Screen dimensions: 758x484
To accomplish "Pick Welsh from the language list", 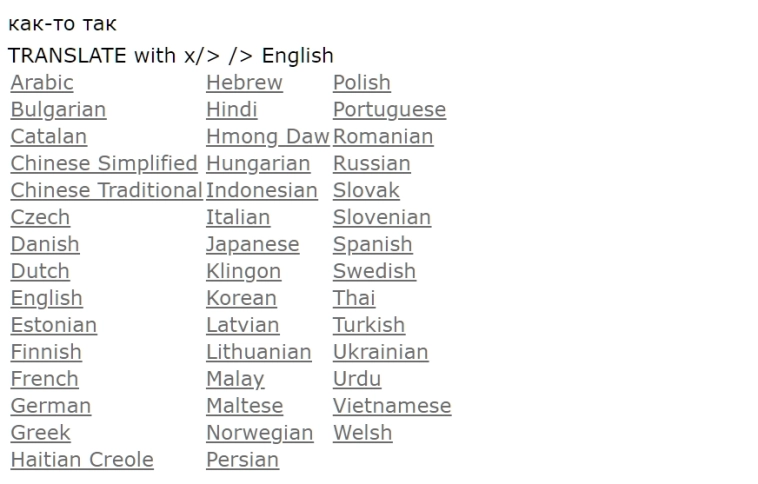I will click(x=362, y=434).
